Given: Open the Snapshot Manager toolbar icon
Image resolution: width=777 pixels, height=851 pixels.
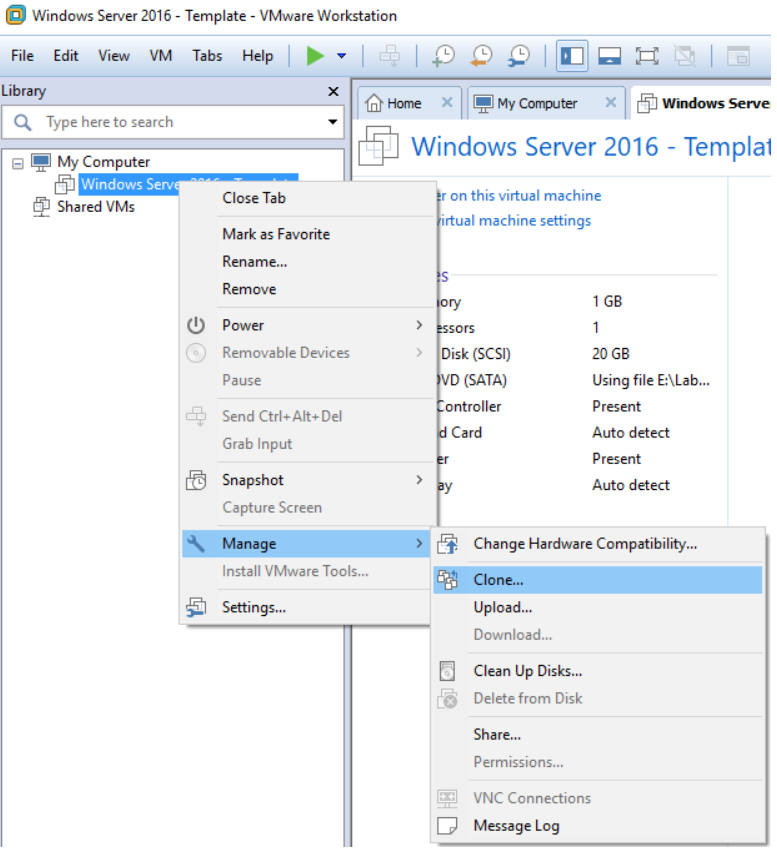Looking at the screenshot, I should 519,56.
